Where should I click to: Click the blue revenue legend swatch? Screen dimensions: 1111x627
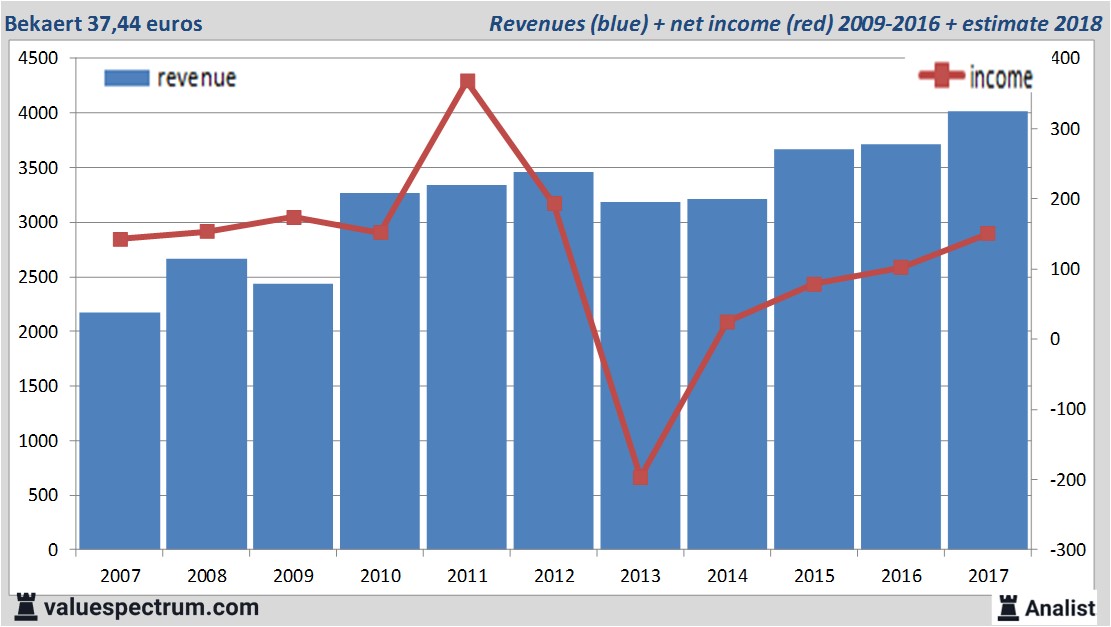click(127, 78)
